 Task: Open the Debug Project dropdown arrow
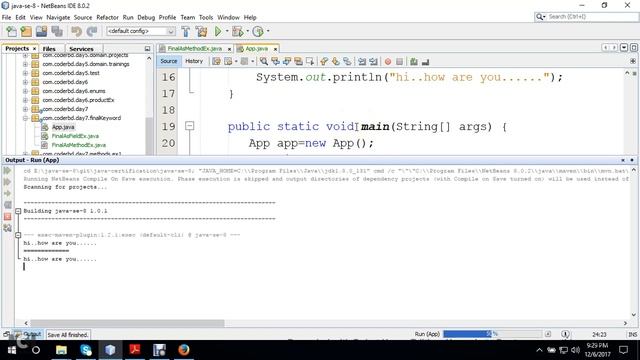coord(247,31)
